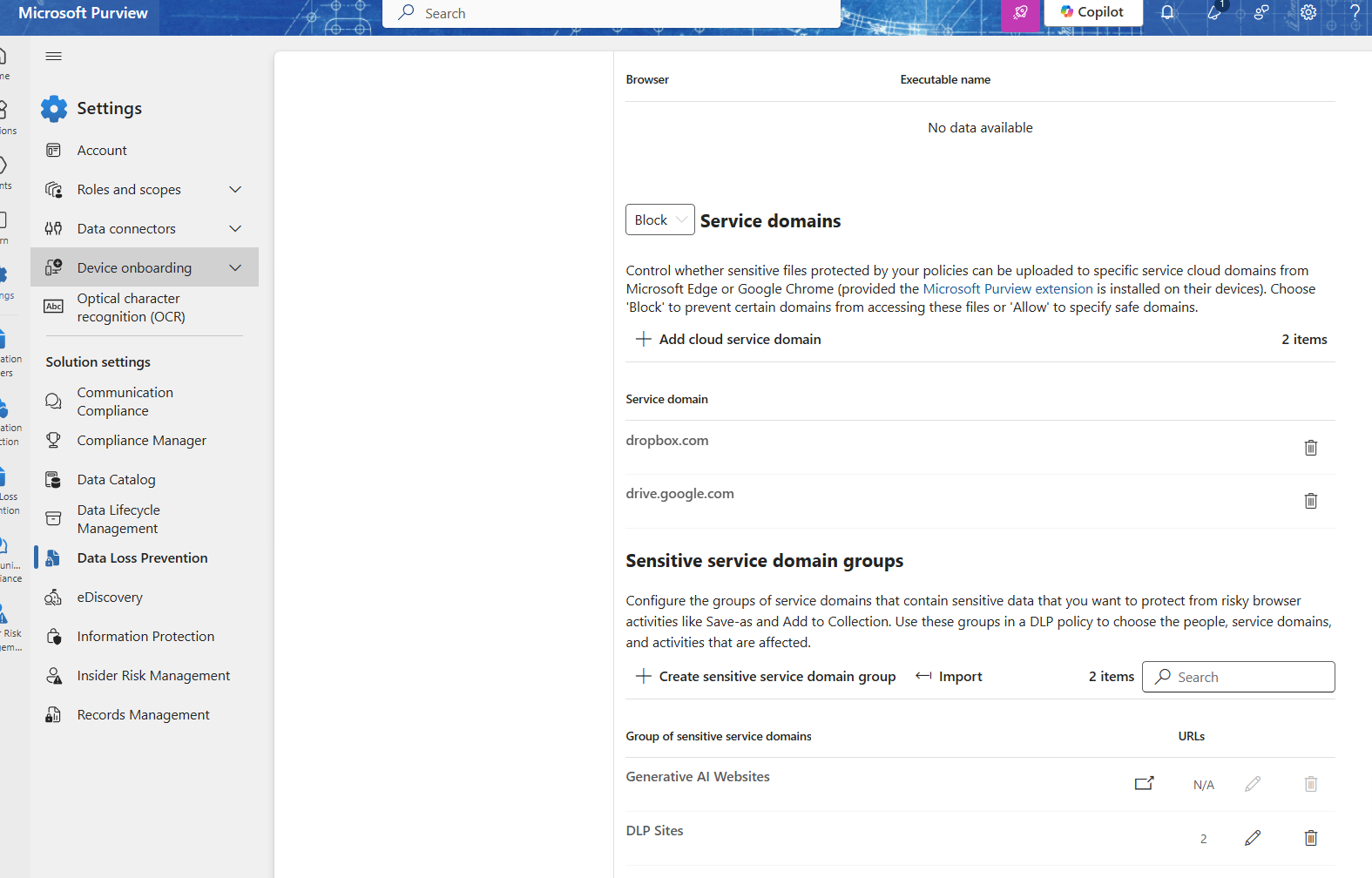Select DLP Sites group name
The image size is (1372, 878).
tap(654, 830)
